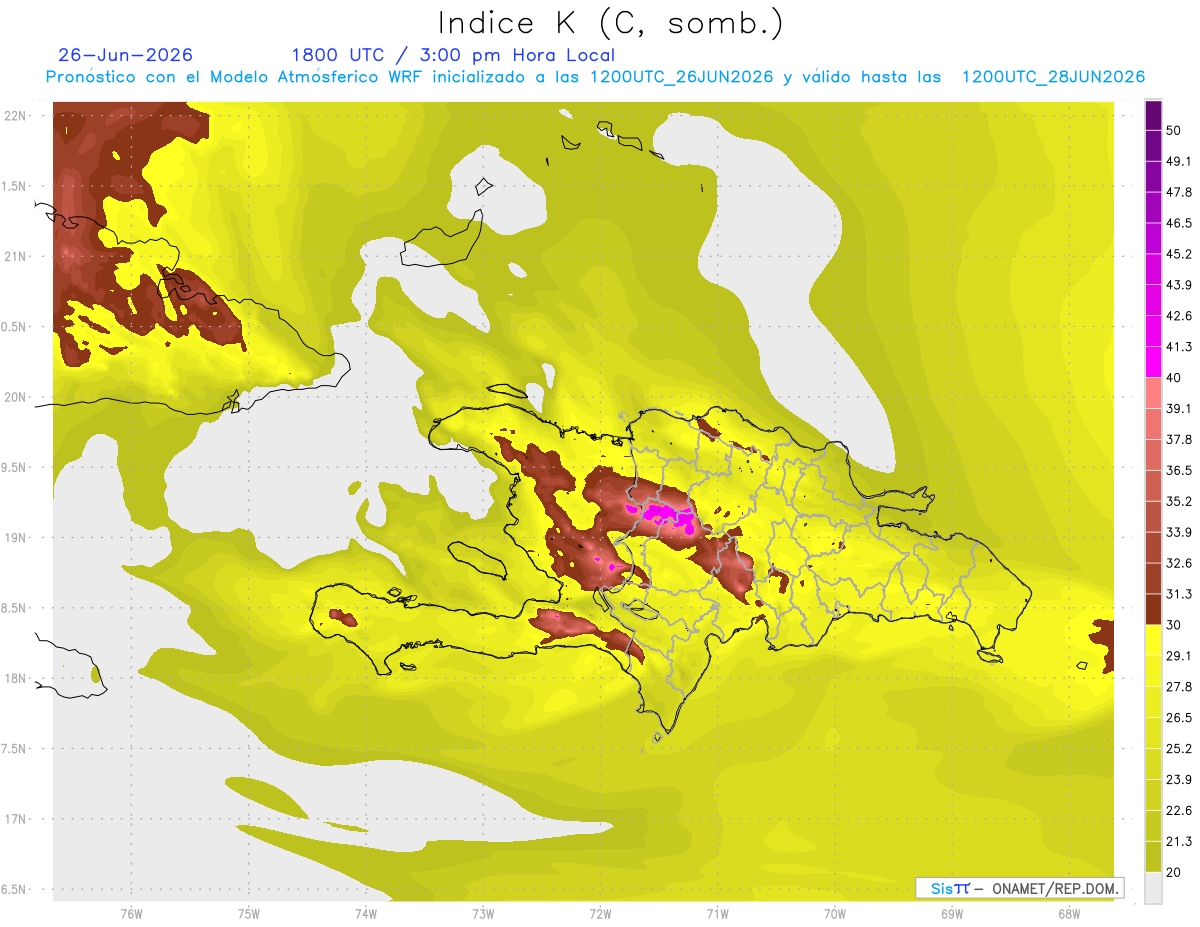Click the colorbar value "33.9"
Viewport: 1200px width, 927px height.
(x=1179, y=532)
